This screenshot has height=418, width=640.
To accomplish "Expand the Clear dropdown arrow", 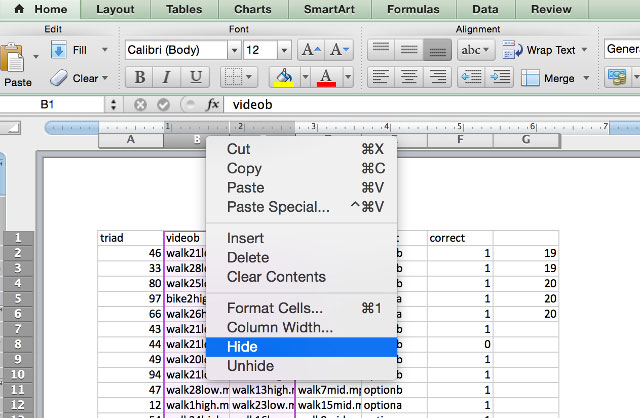I will click(105, 78).
